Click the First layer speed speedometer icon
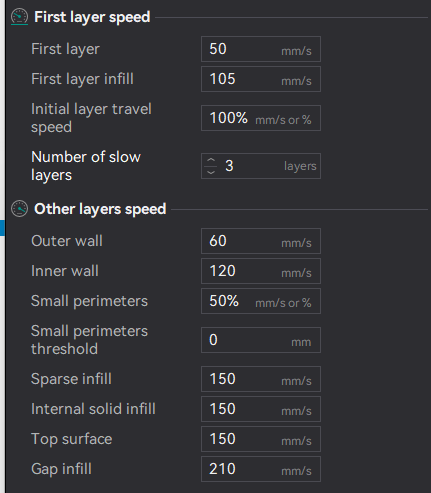 pos(19,17)
